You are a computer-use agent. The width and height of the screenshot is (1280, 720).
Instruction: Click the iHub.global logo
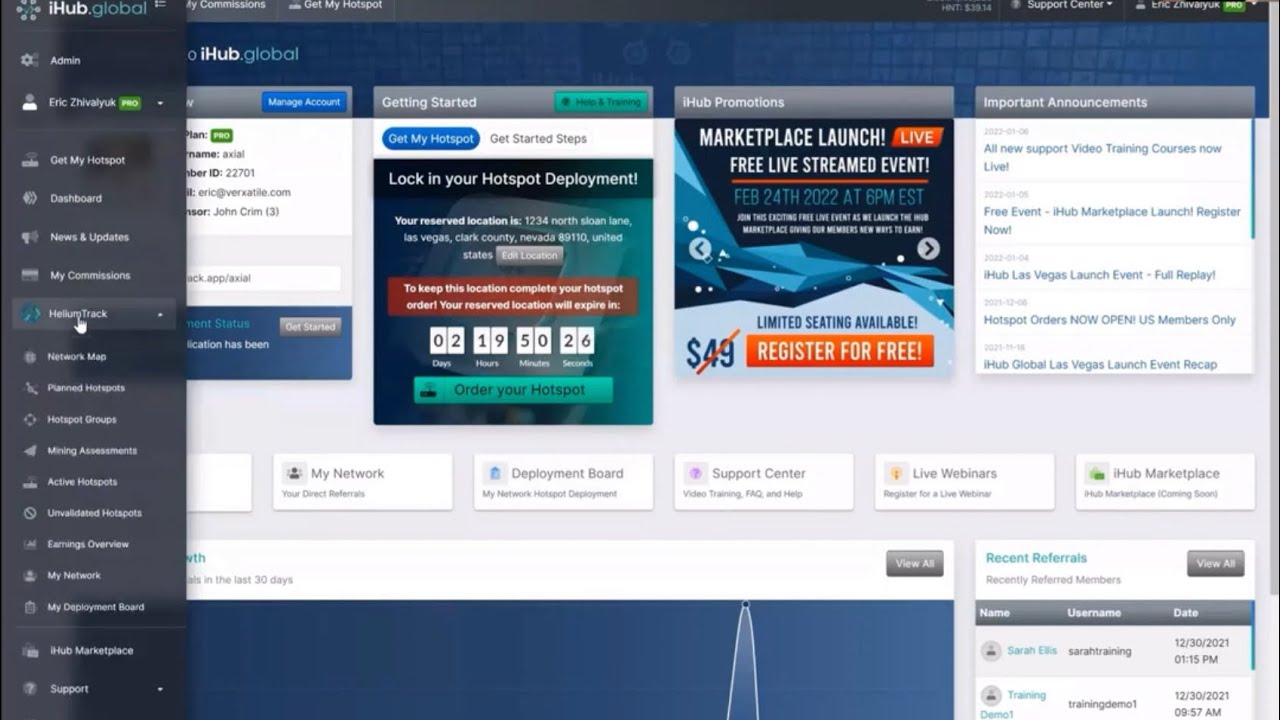click(82, 9)
